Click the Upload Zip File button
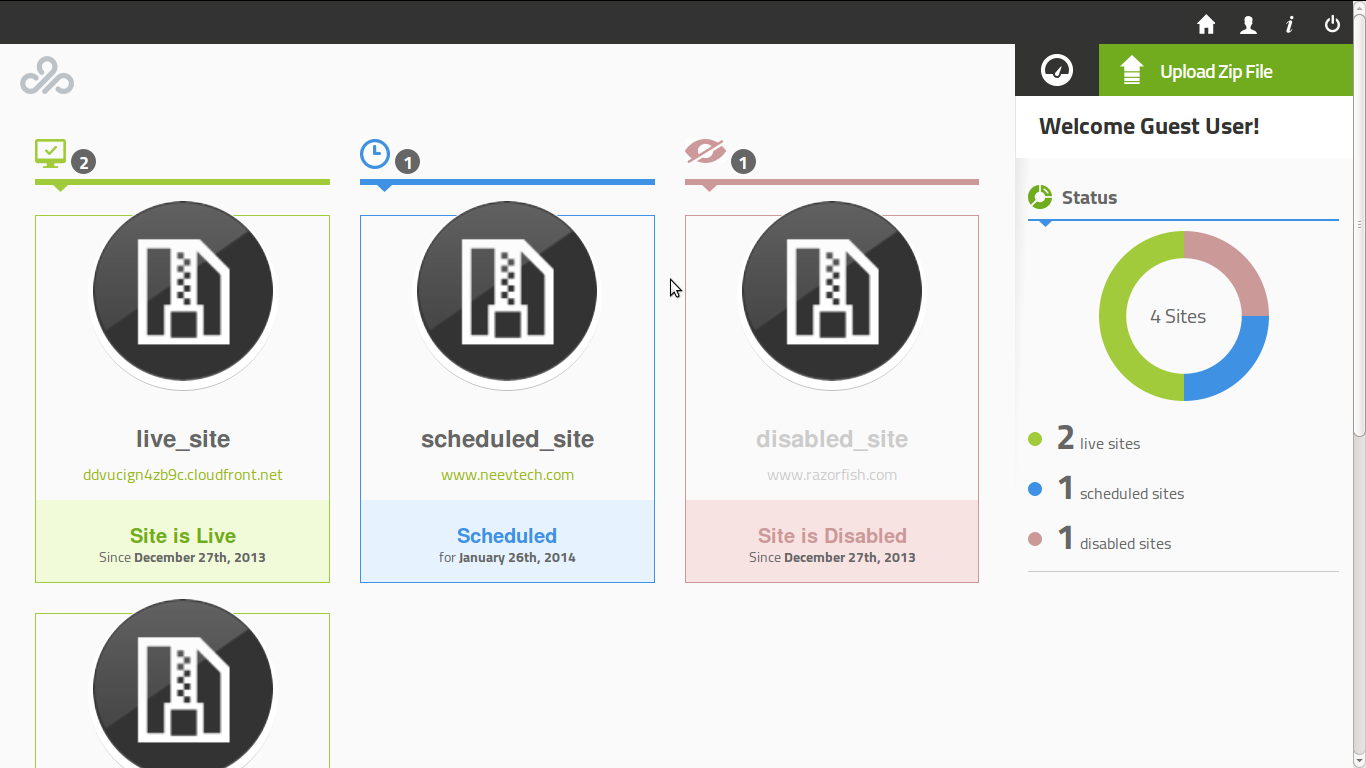The image size is (1366, 768). coord(1226,70)
